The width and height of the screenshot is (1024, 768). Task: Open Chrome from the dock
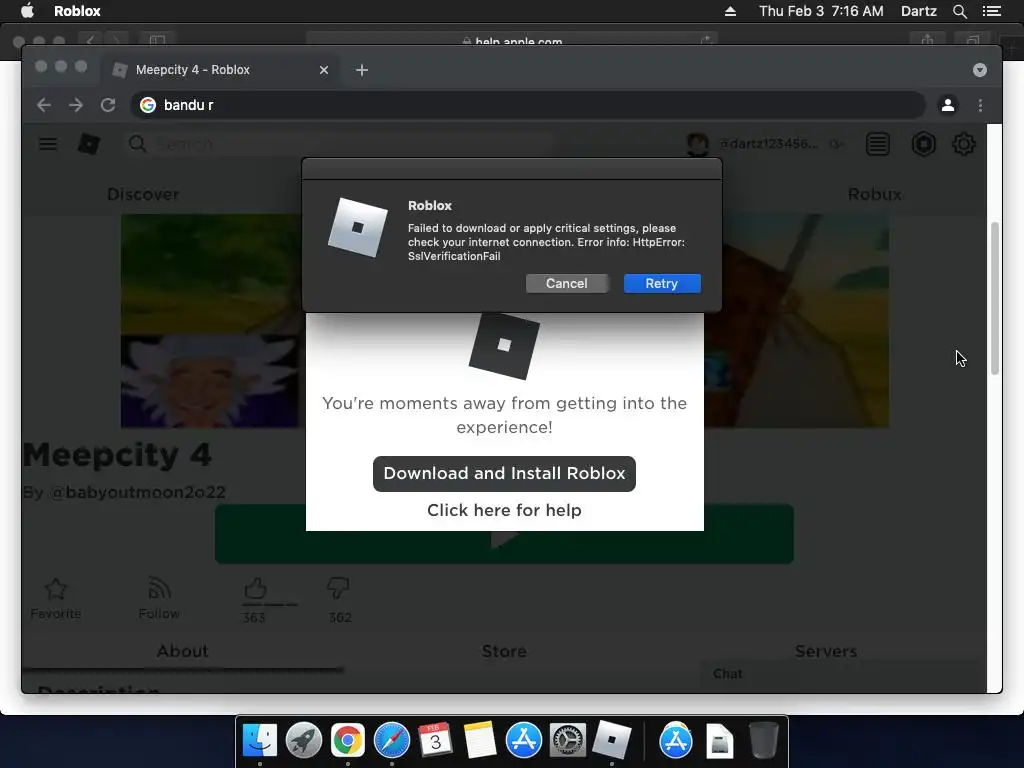(347, 740)
